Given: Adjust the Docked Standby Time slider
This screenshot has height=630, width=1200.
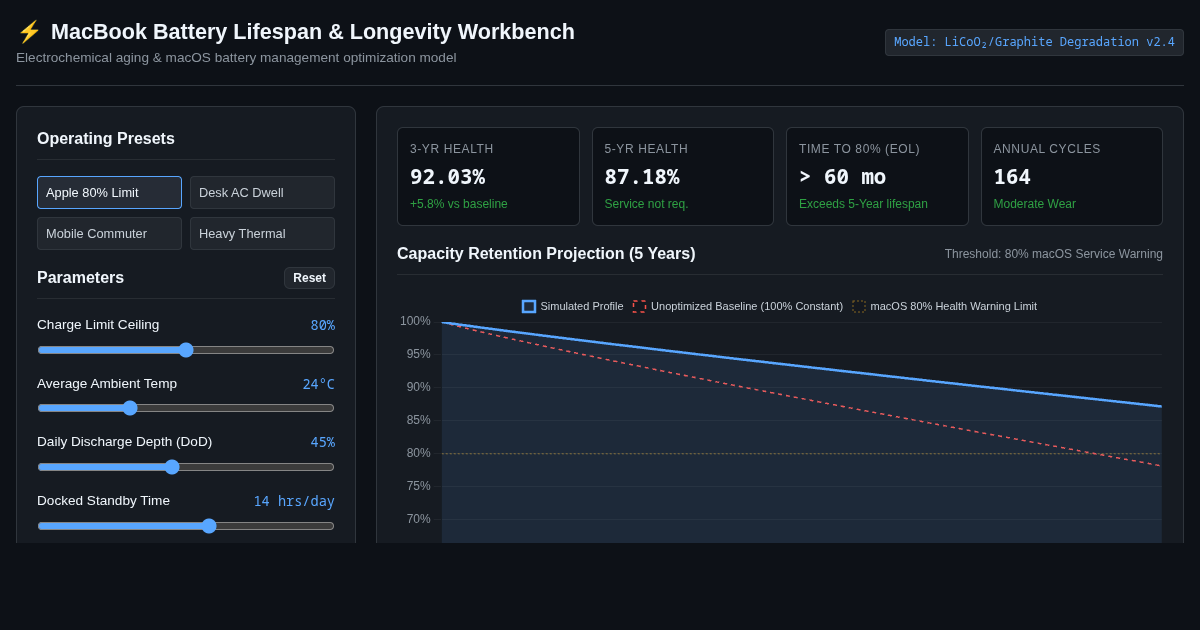Looking at the screenshot, I should (186, 526).
